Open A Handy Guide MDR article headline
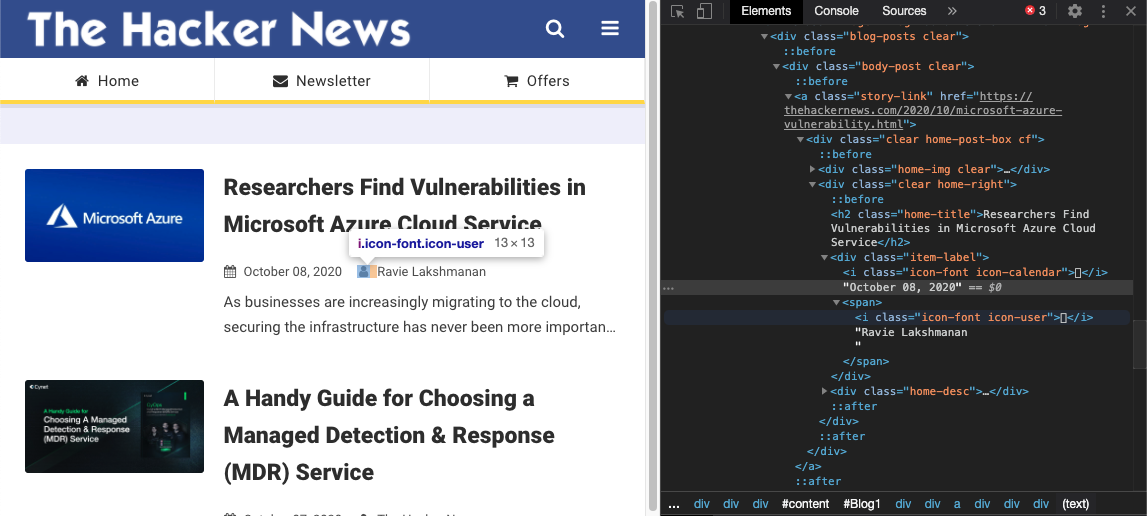This screenshot has height=516, width=1147. (389, 435)
